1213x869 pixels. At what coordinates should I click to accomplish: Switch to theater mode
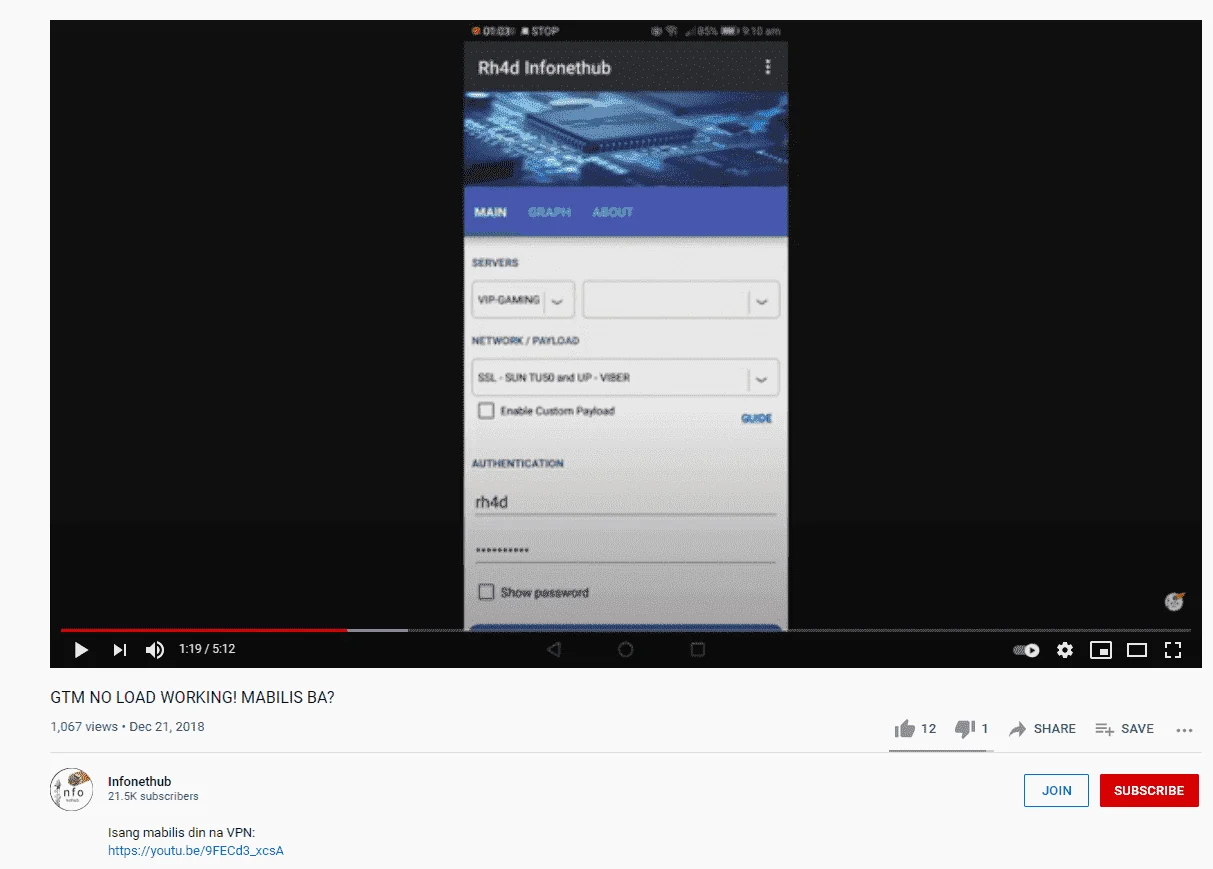point(1137,650)
